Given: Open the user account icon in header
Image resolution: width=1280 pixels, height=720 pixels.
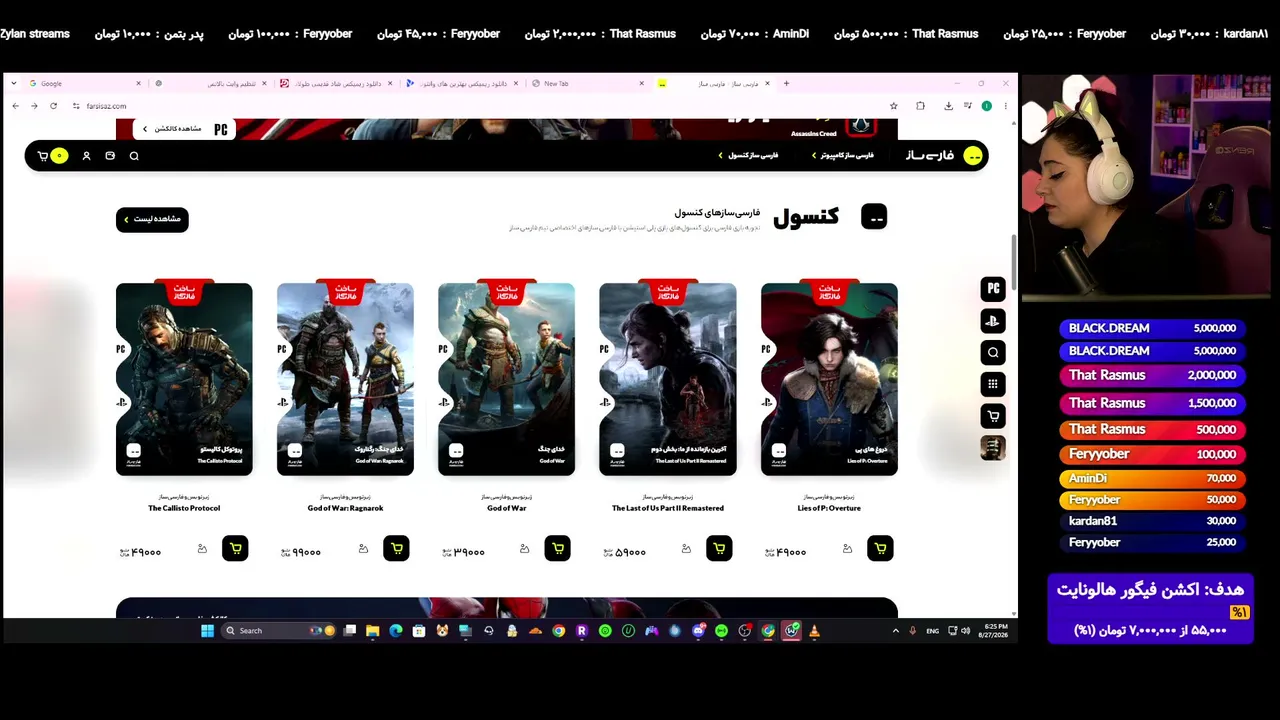Looking at the screenshot, I should 86,156.
